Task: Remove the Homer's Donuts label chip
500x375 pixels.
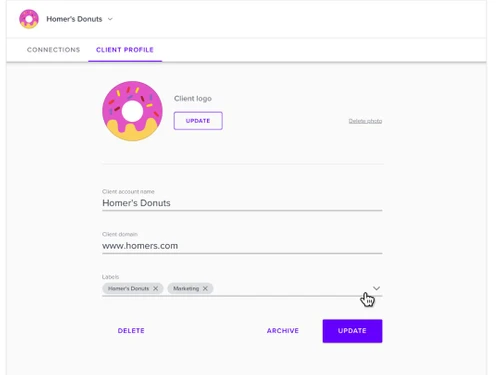Action: [x=155, y=288]
